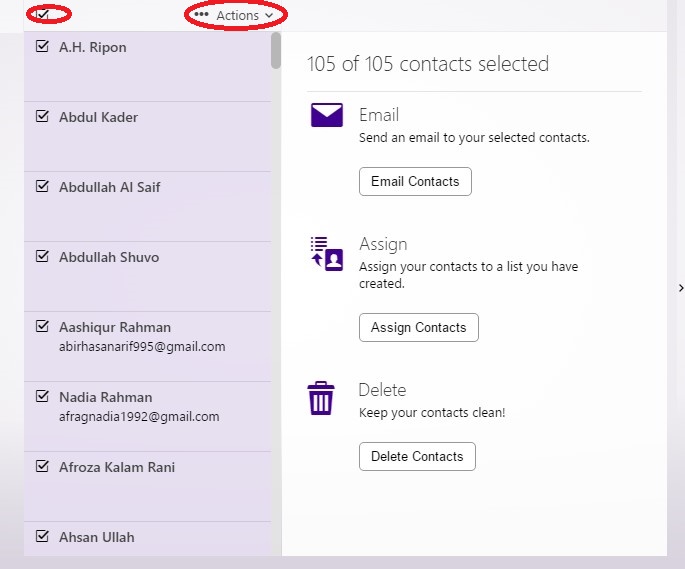685x569 pixels.
Task: Open the Nadia Rahman contact row
Action: [x=106, y=397]
